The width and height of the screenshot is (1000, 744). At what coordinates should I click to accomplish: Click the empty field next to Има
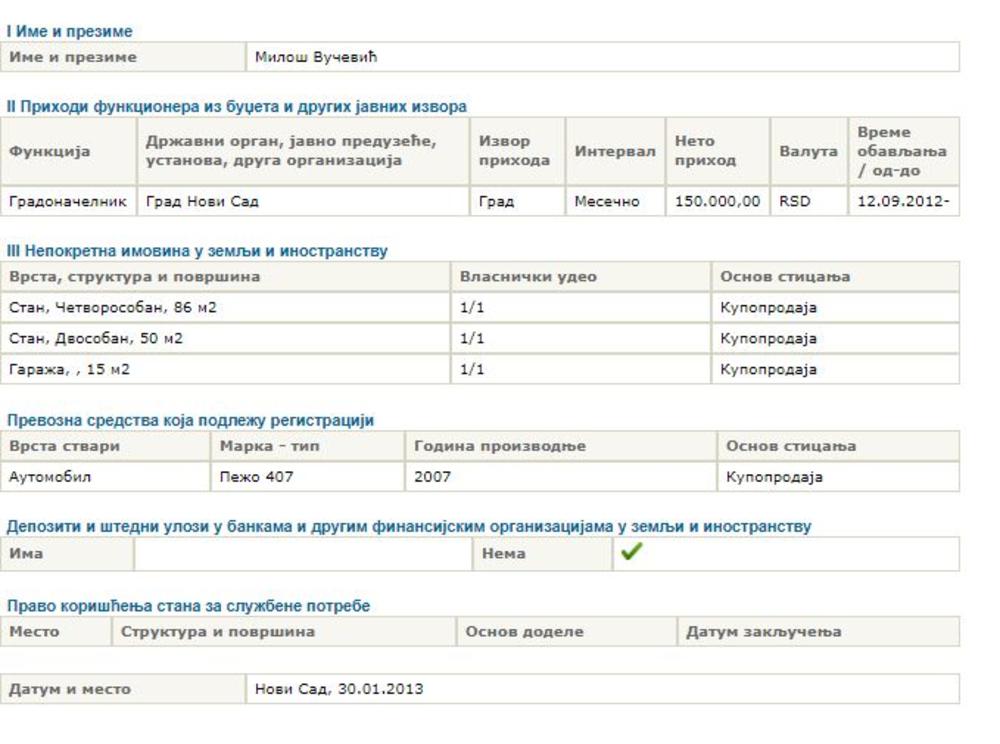[x=302, y=553]
